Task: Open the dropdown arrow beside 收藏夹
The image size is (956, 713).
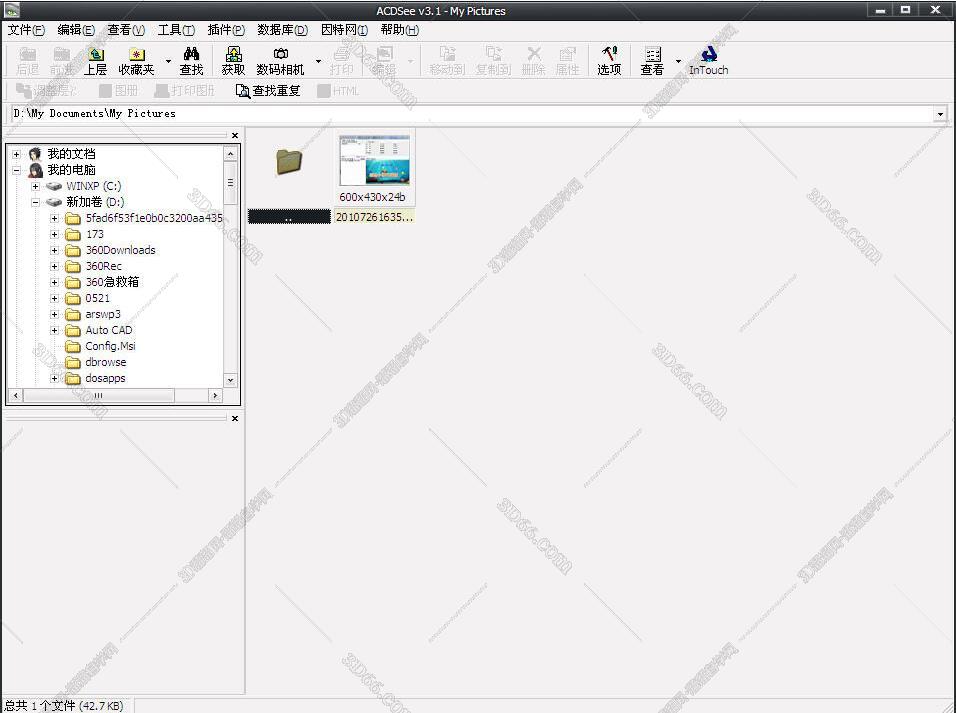Action: pos(168,61)
